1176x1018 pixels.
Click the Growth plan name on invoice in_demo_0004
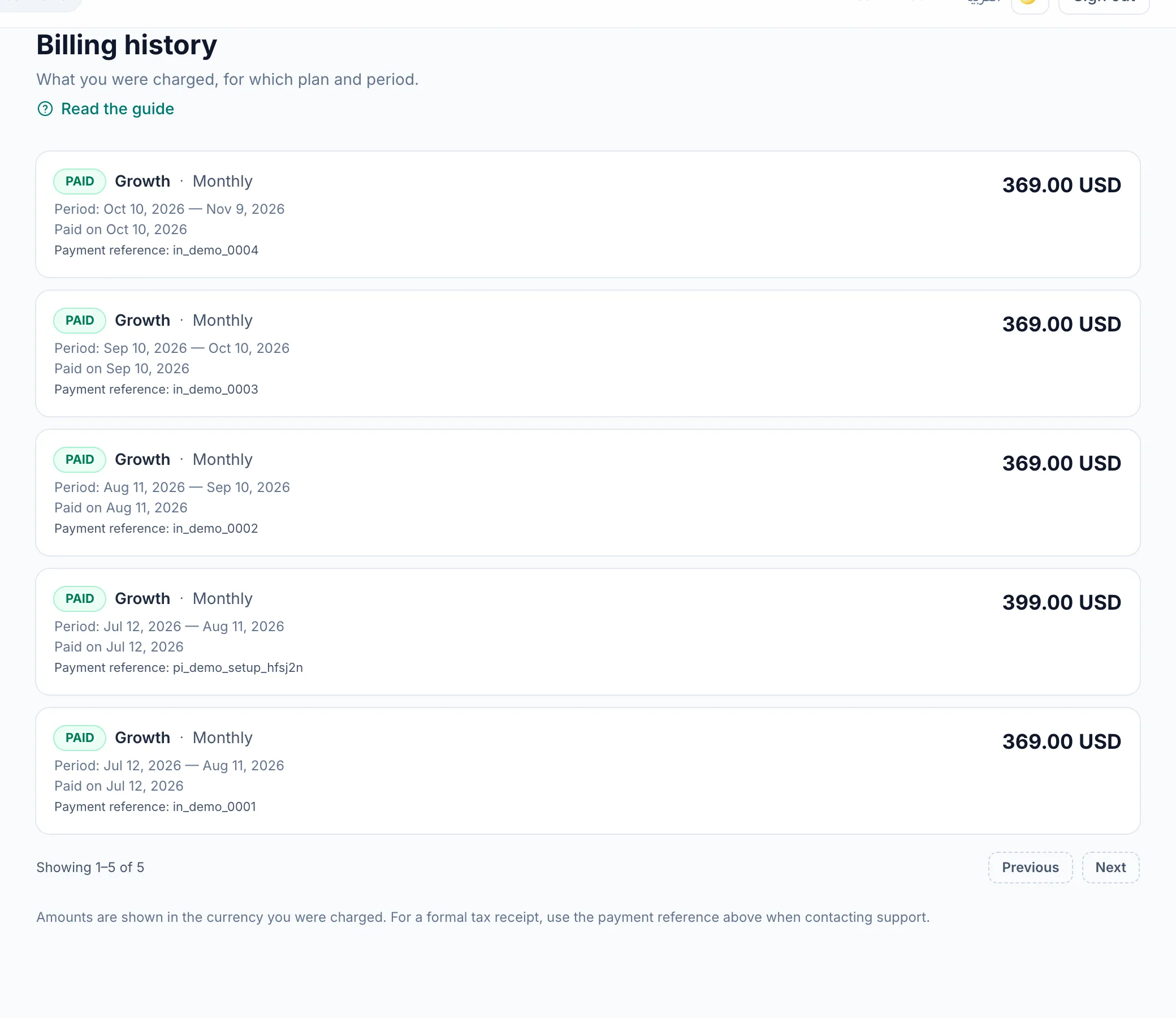142,181
